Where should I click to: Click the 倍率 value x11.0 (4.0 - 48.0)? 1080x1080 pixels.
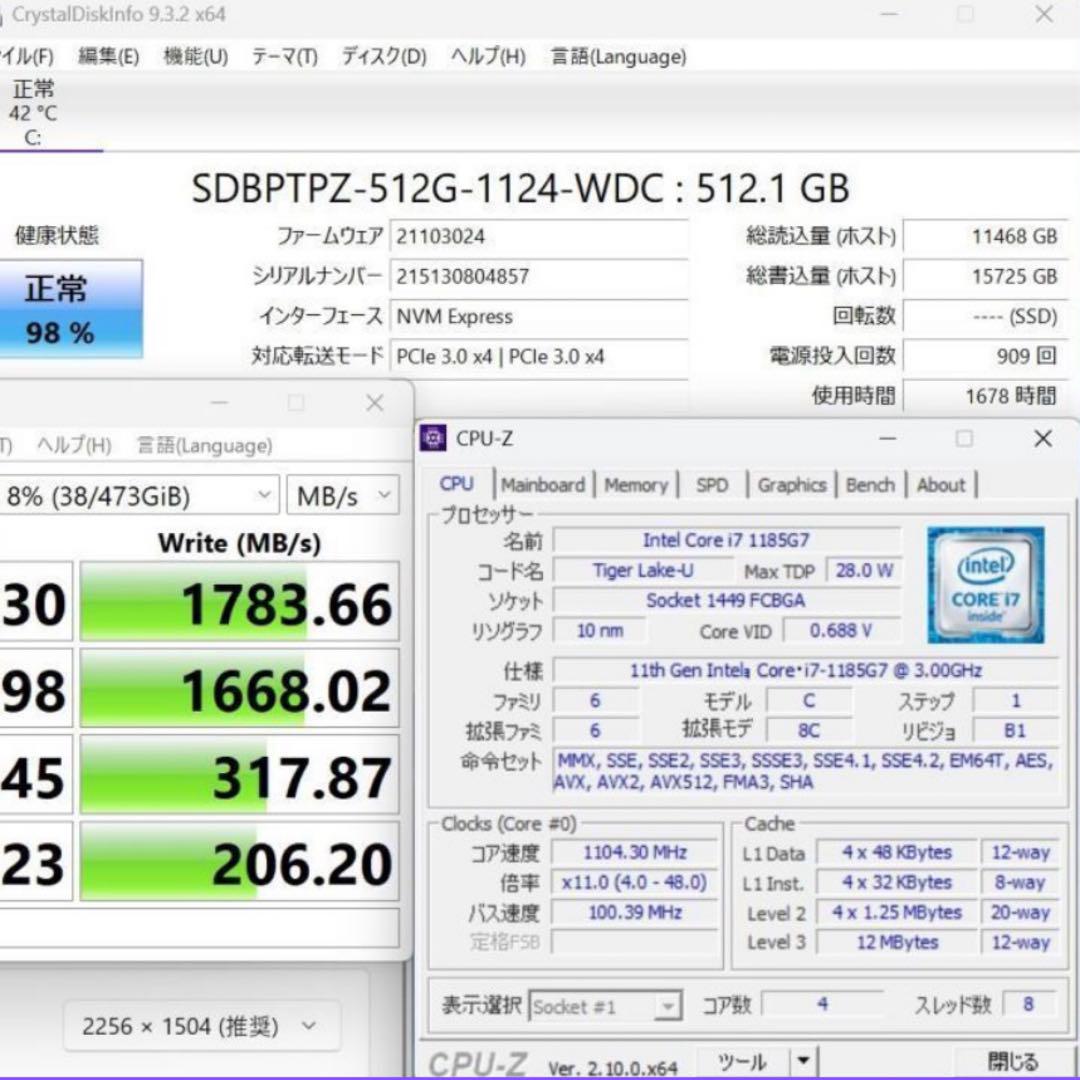click(x=635, y=882)
